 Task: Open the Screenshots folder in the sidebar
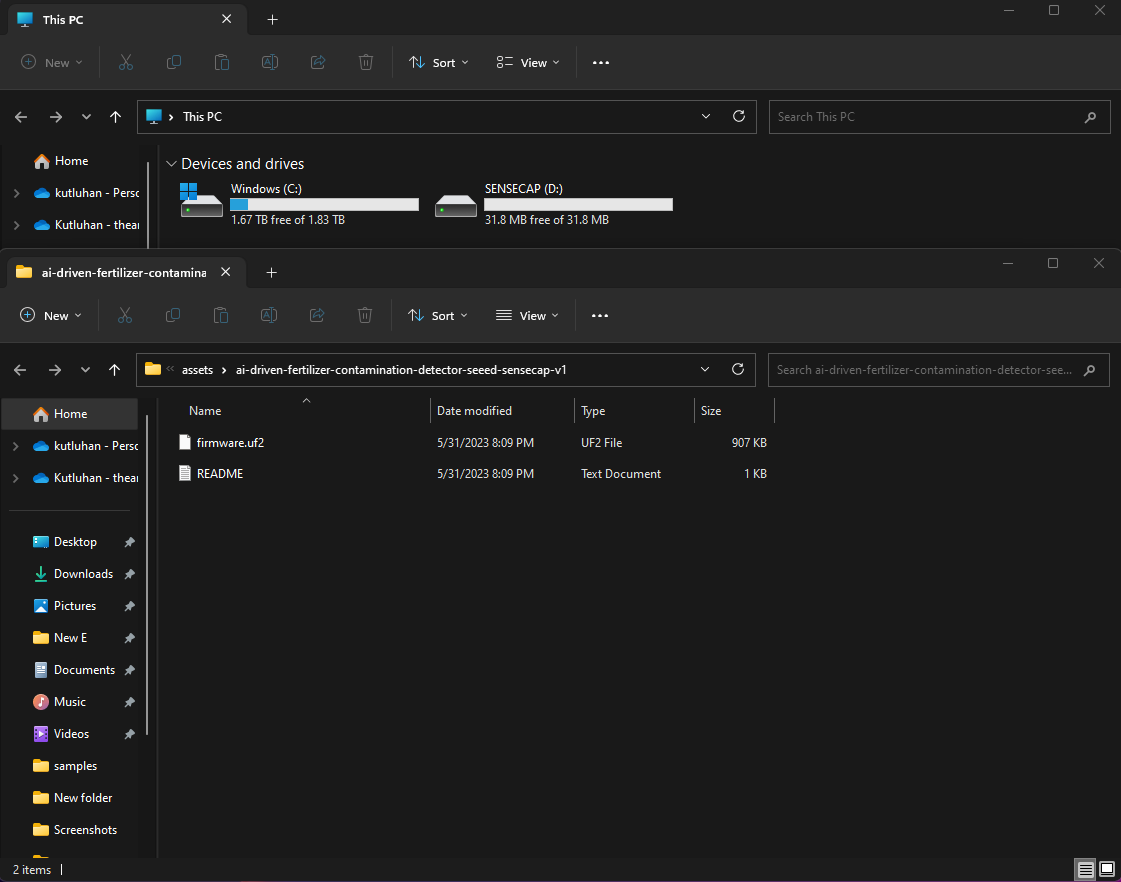coord(84,829)
